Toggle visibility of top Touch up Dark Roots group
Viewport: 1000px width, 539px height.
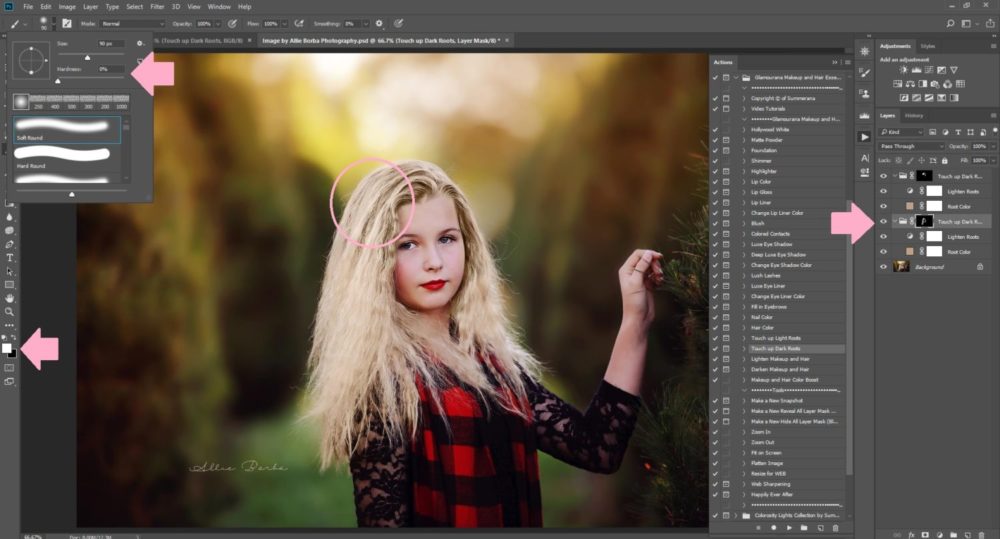[x=883, y=176]
